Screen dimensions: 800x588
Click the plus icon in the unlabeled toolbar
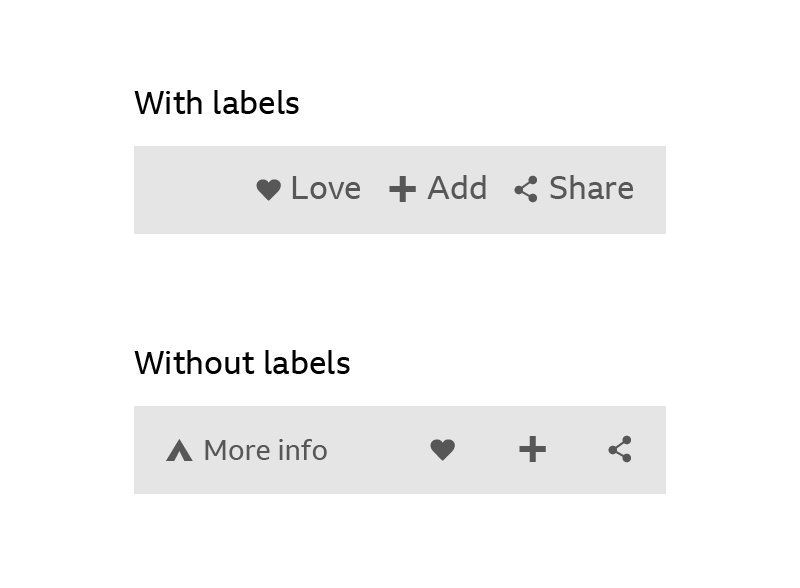click(x=533, y=450)
